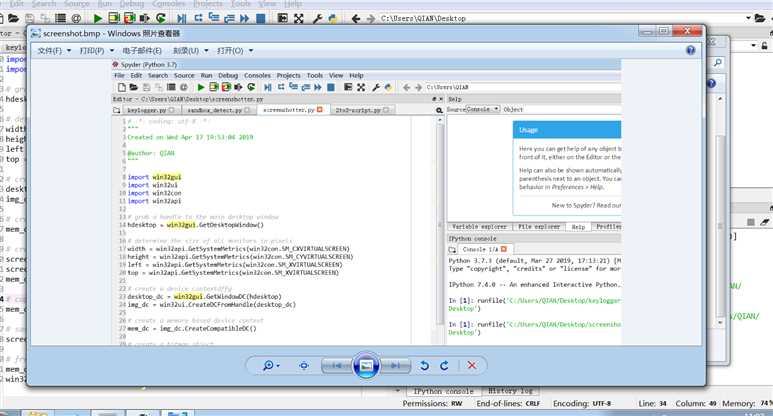Image resolution: width=773 pixels, height=416 pixels.
Task: Click the Step return debug icon
Action: [x=229, y=18]
